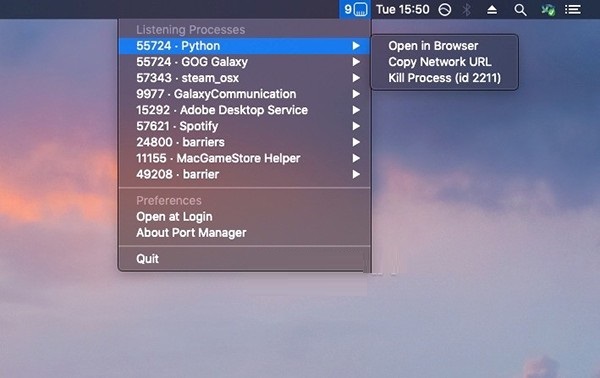Viewport: 600px width, 378px height.
Task: Click the green arrows menu bar icon
Action: (548, 10)
